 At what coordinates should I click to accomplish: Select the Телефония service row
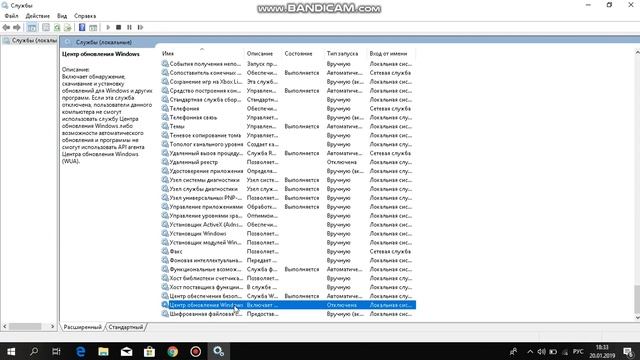click(288, 109)
